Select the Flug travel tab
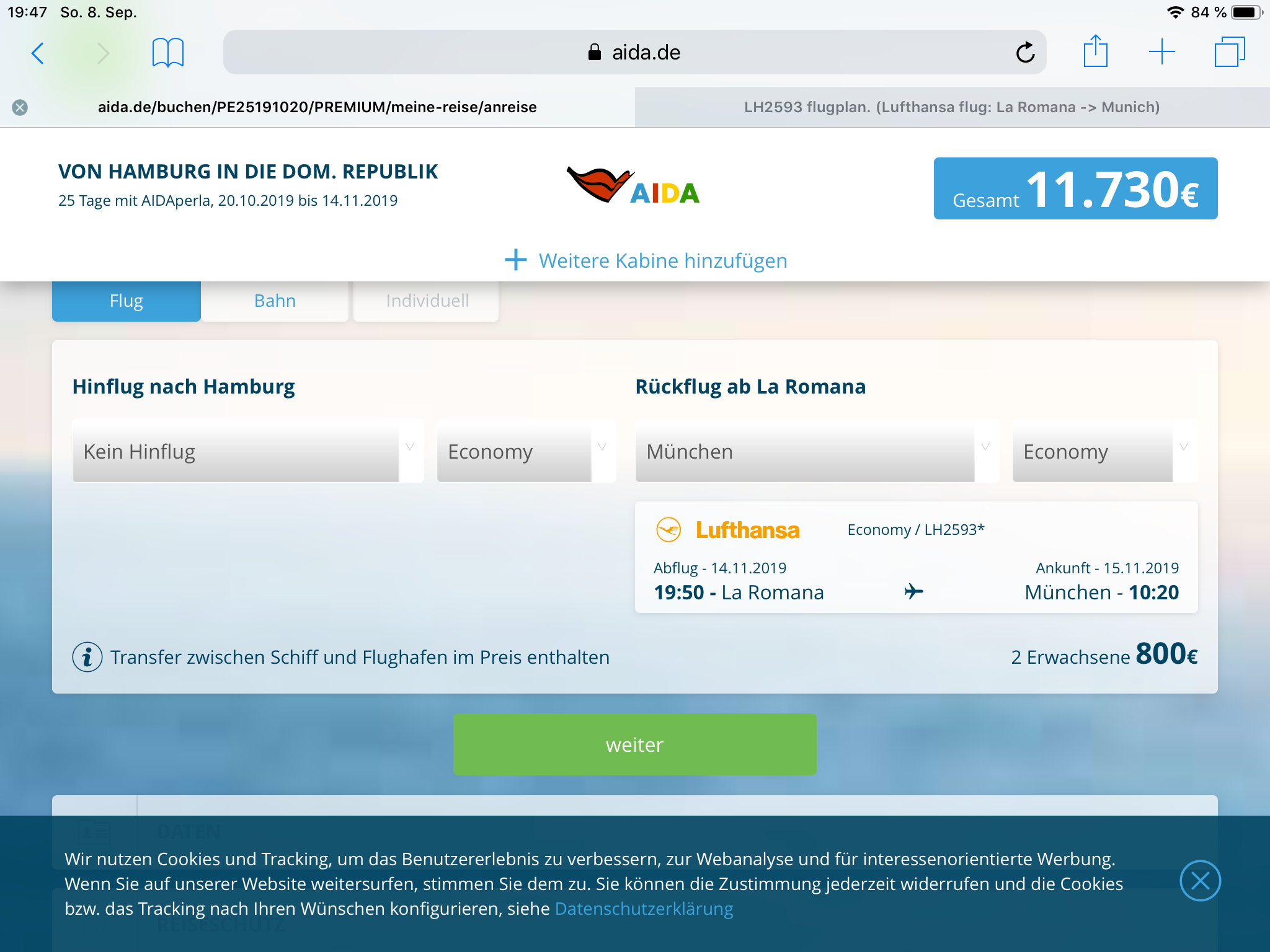1270x952 pixels. [127, 301]
